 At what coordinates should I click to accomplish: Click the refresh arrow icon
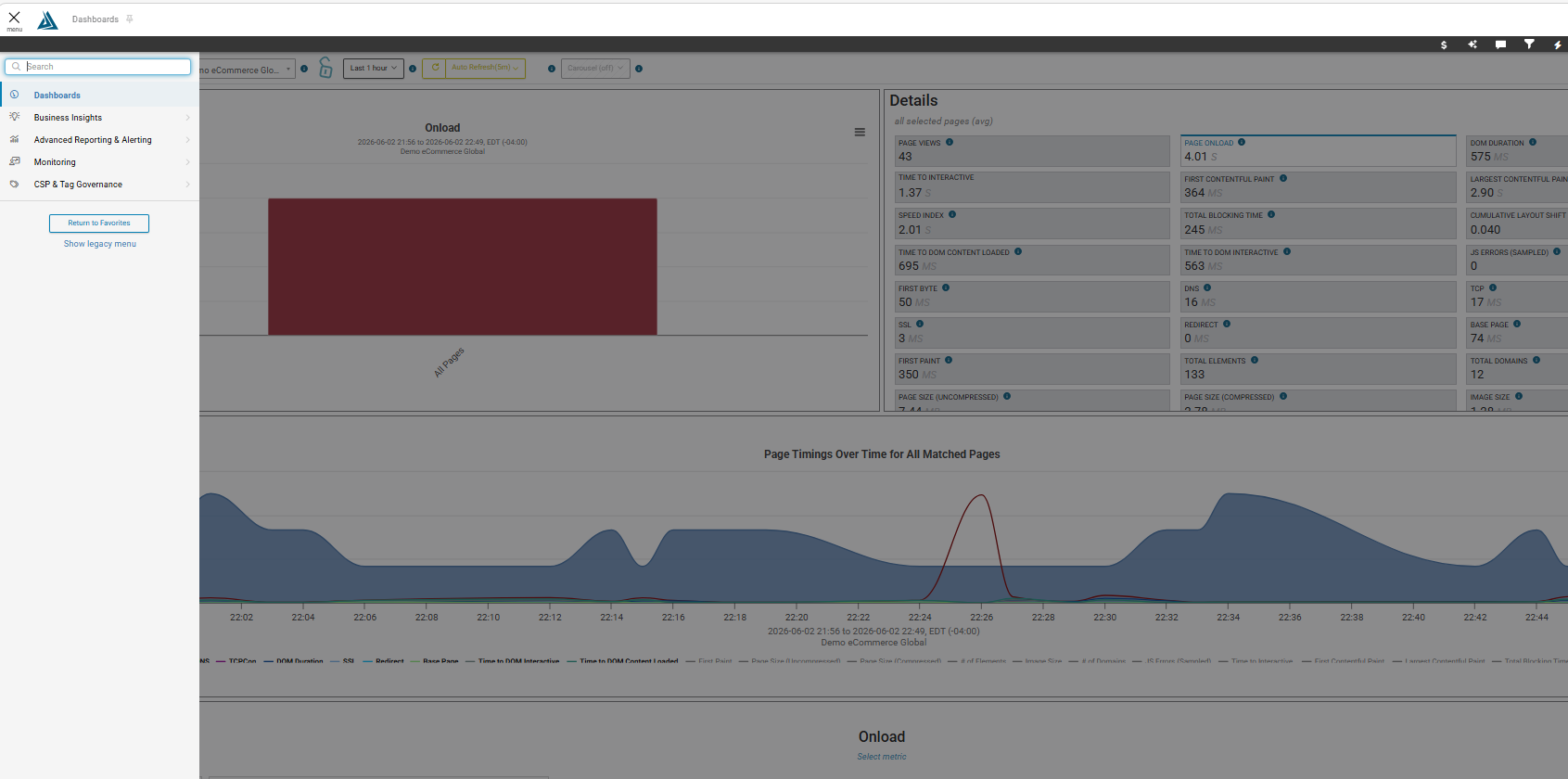[x=435, y=68]
